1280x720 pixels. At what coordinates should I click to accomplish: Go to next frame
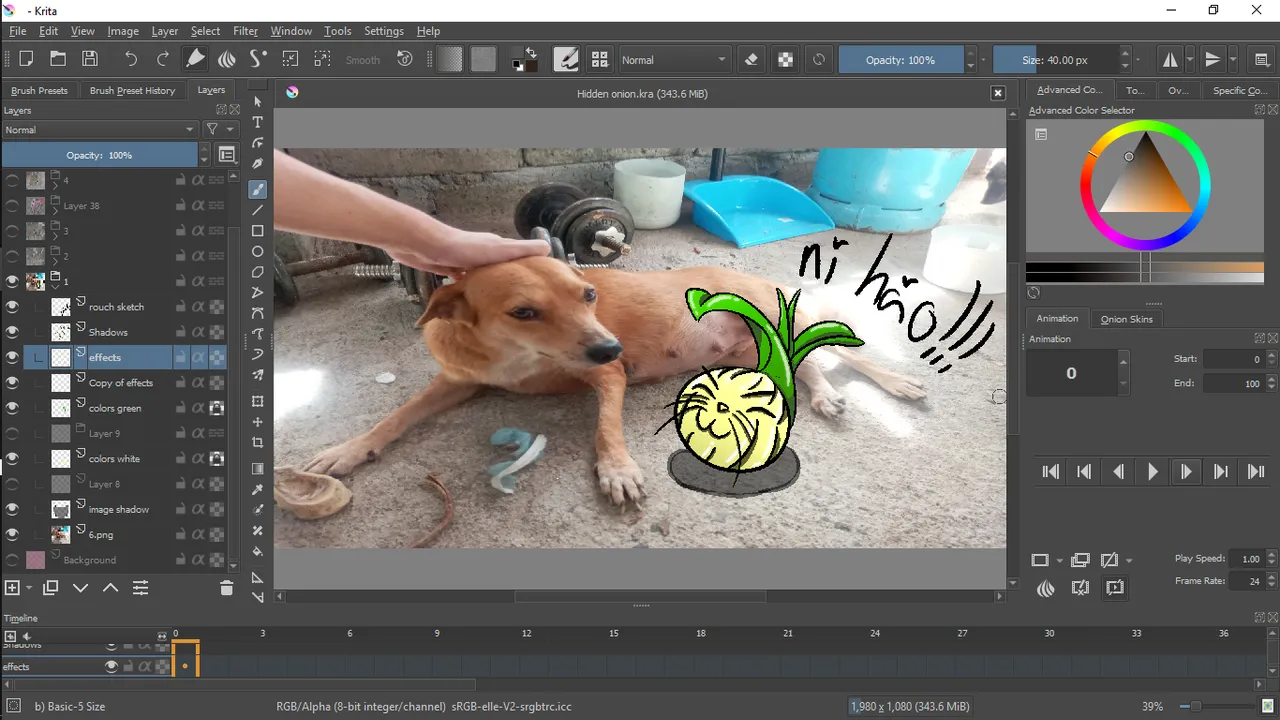tap(1186, 471)
